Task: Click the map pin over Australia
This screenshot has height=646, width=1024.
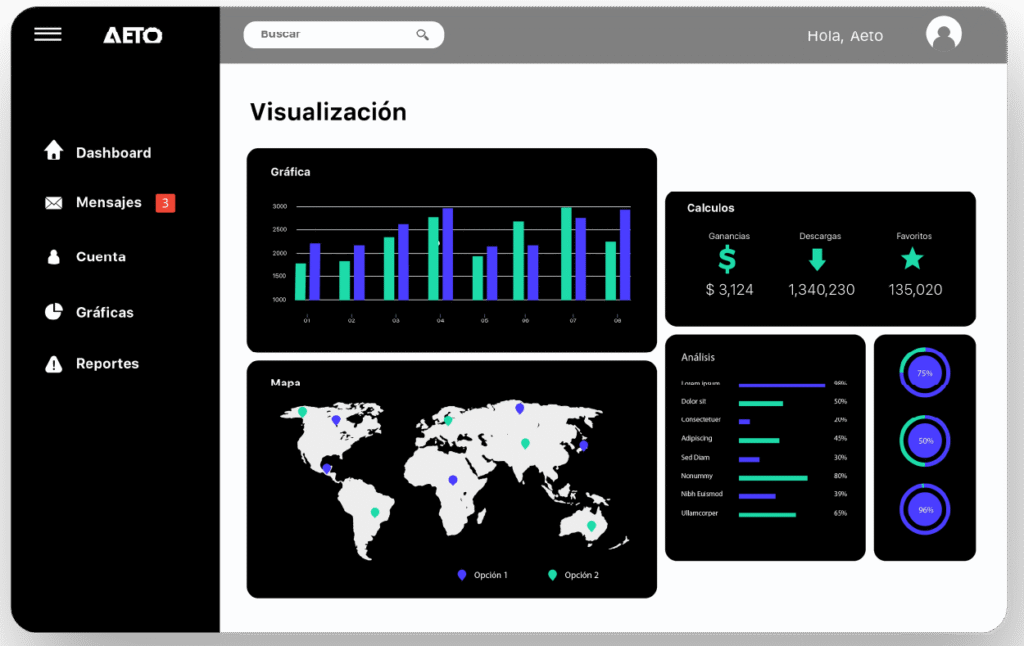Action: point(591,525)
